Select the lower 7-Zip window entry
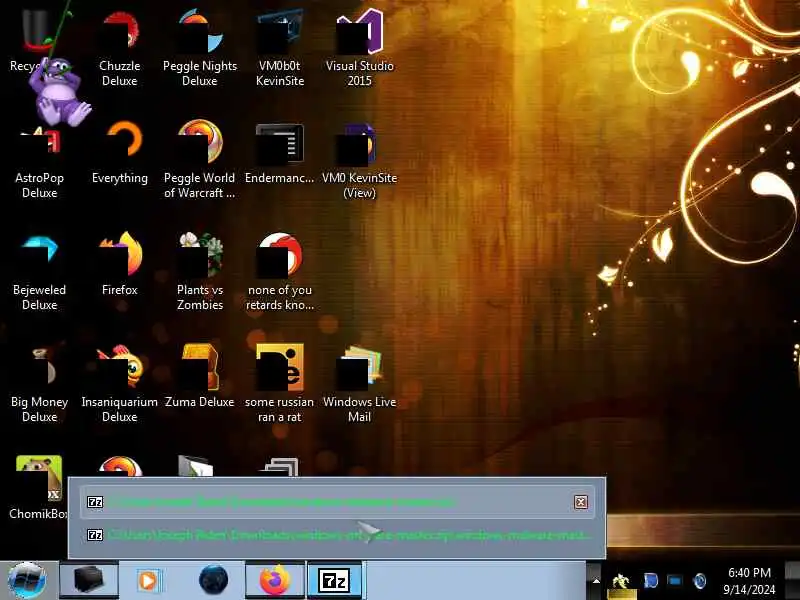800x600 pixels. [337, 535]
